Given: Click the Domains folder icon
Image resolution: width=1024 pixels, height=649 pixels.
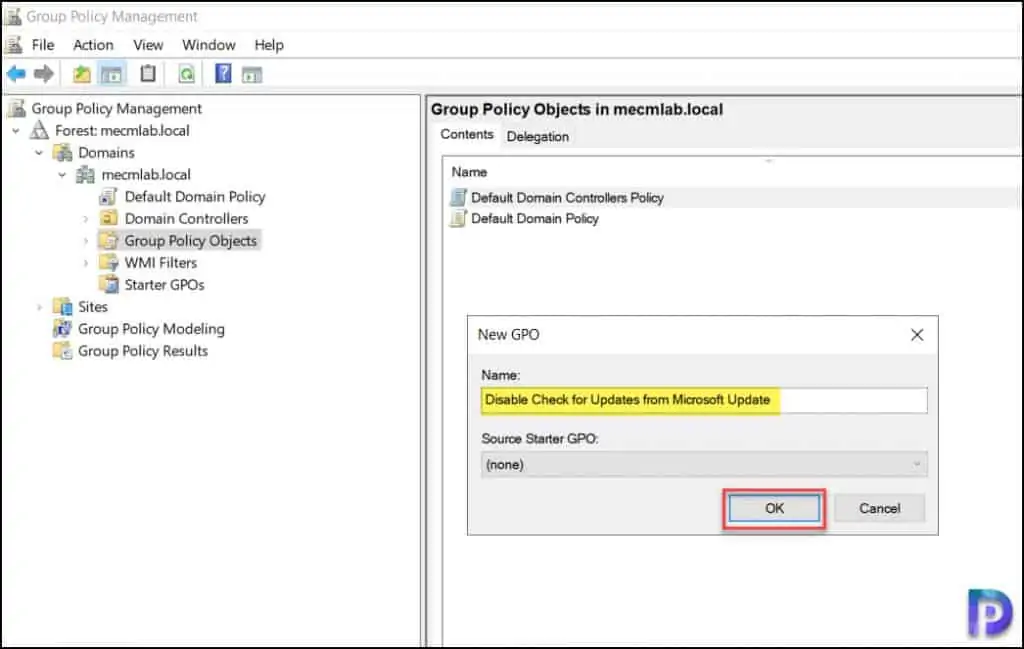Looking at the screenshot, I should 63,153.
